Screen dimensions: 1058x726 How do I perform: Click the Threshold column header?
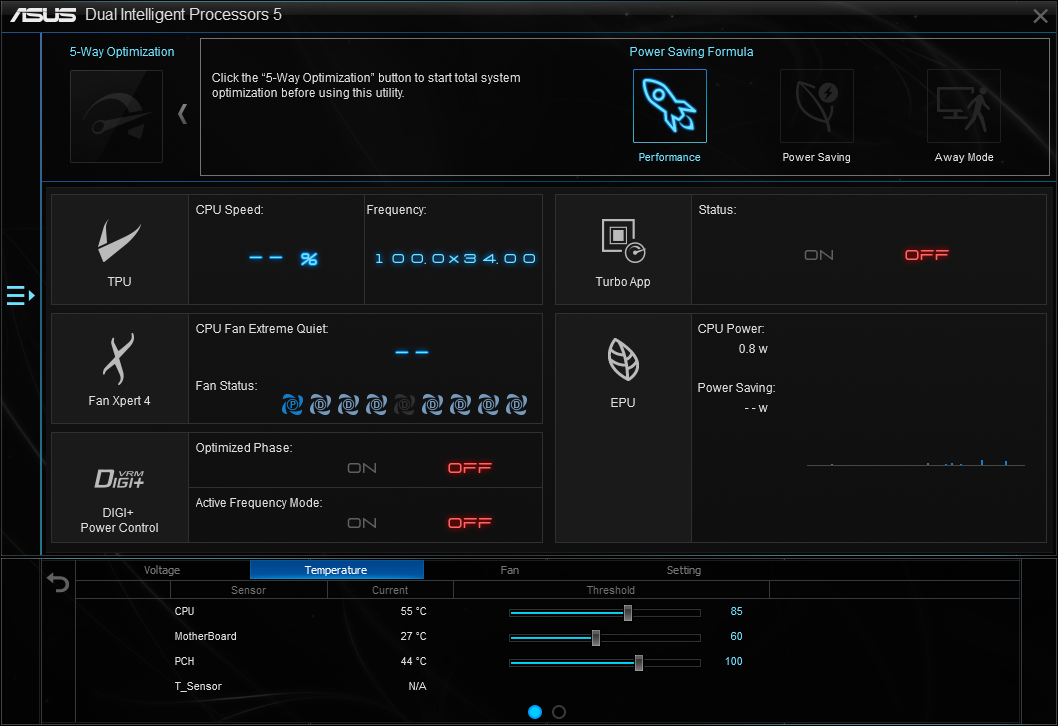point(611,590)
